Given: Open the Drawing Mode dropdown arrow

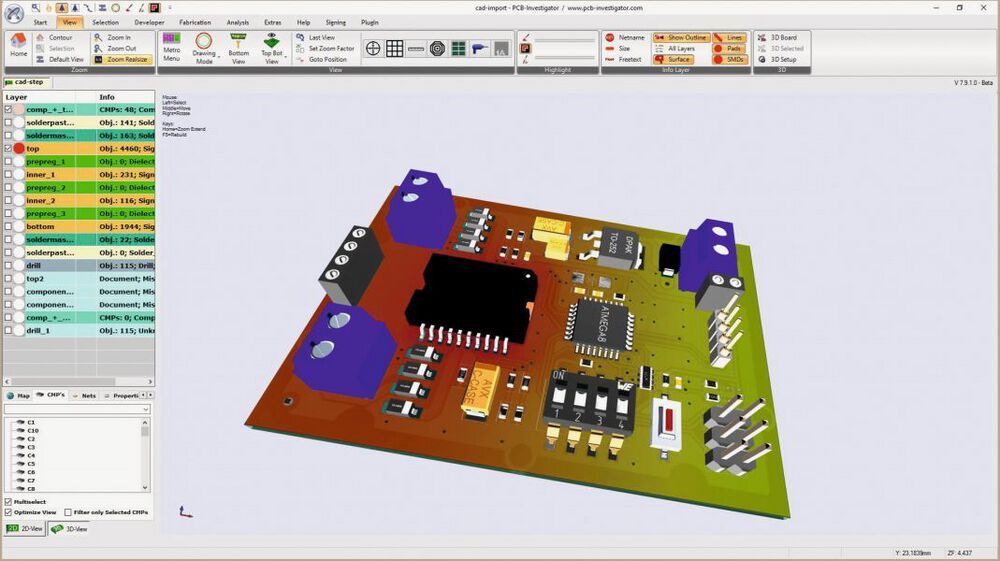Looking at the screenshot, I should point(219,59).
